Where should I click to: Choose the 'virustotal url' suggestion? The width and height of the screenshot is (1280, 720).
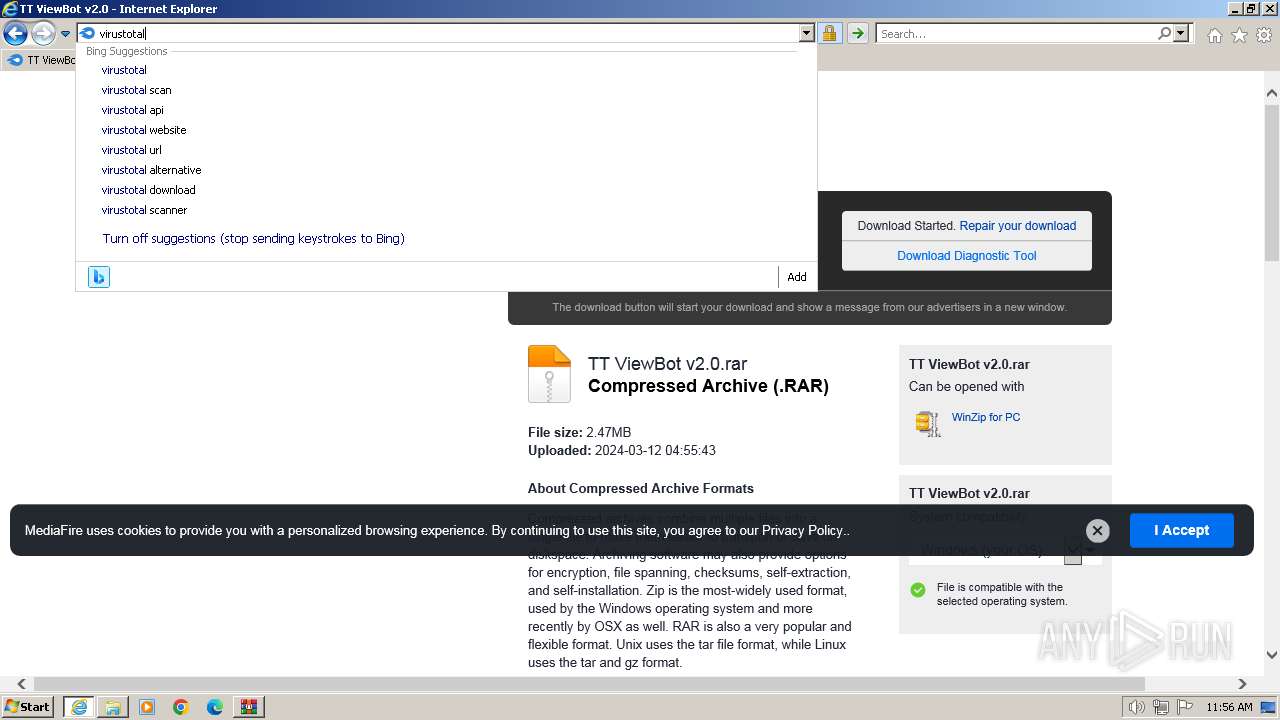(x=131, y=150)
